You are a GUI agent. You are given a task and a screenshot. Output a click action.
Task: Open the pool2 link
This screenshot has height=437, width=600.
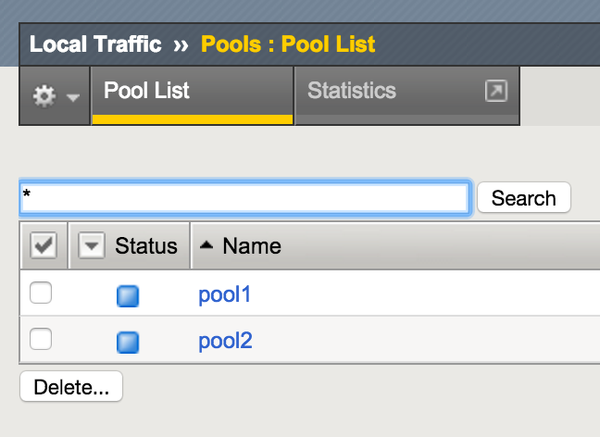225,341
